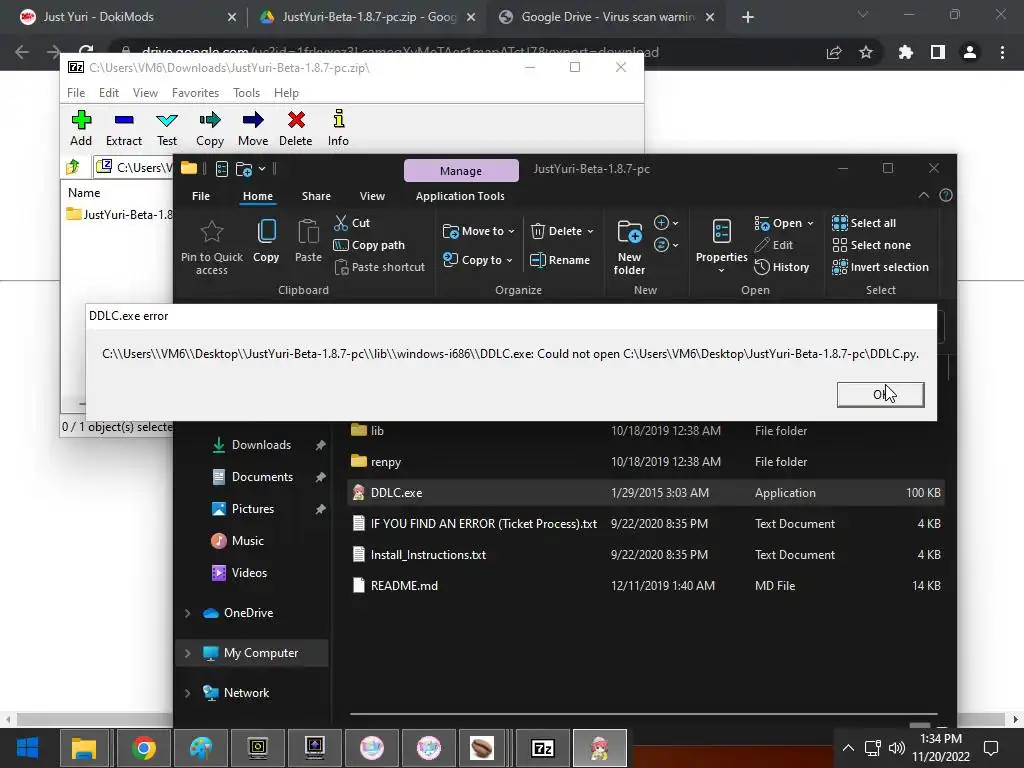The image size is (1024, 768).
Task: Select the DDLC.exe file
Action: [x=645, y=492]
